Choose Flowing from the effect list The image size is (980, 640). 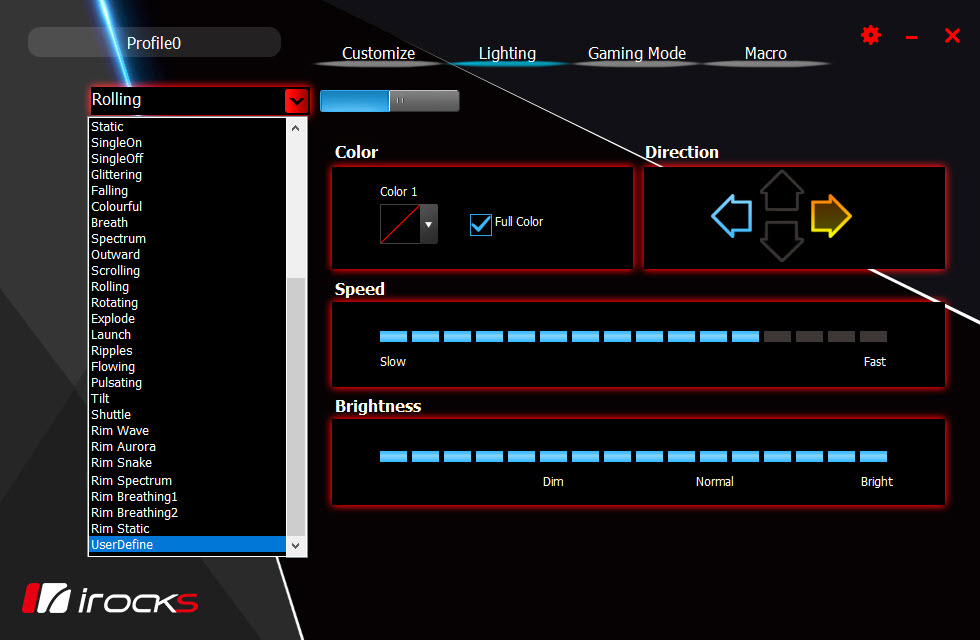coord(188,367)
